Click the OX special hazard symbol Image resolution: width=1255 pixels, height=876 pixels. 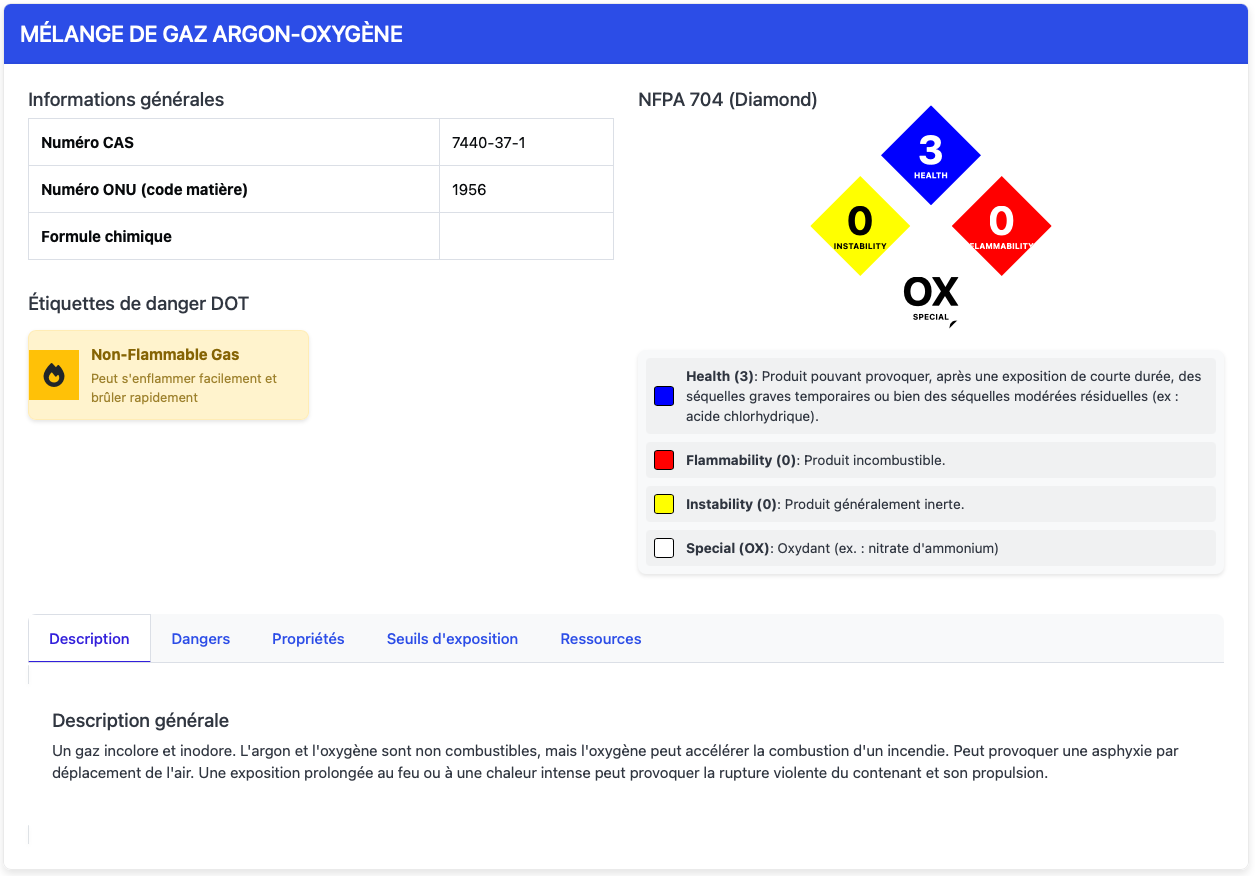pos(930,297)
